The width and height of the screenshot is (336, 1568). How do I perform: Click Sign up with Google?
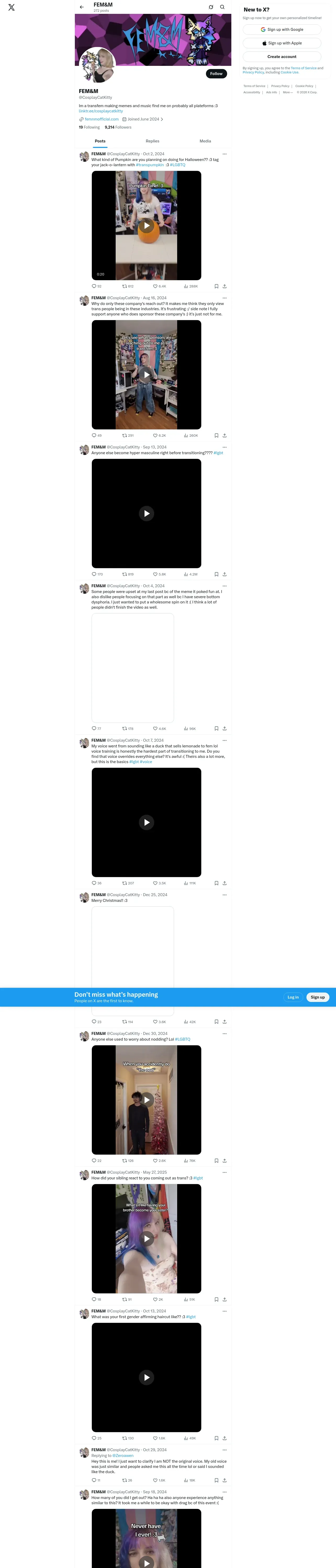point(282,29)
